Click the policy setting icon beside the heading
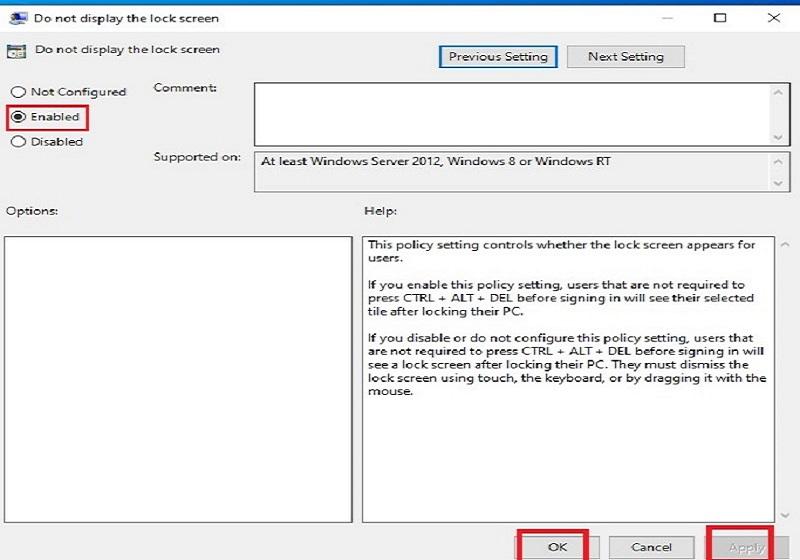The image size is (800, 560). pyautogui.click(x=17, y=50)
